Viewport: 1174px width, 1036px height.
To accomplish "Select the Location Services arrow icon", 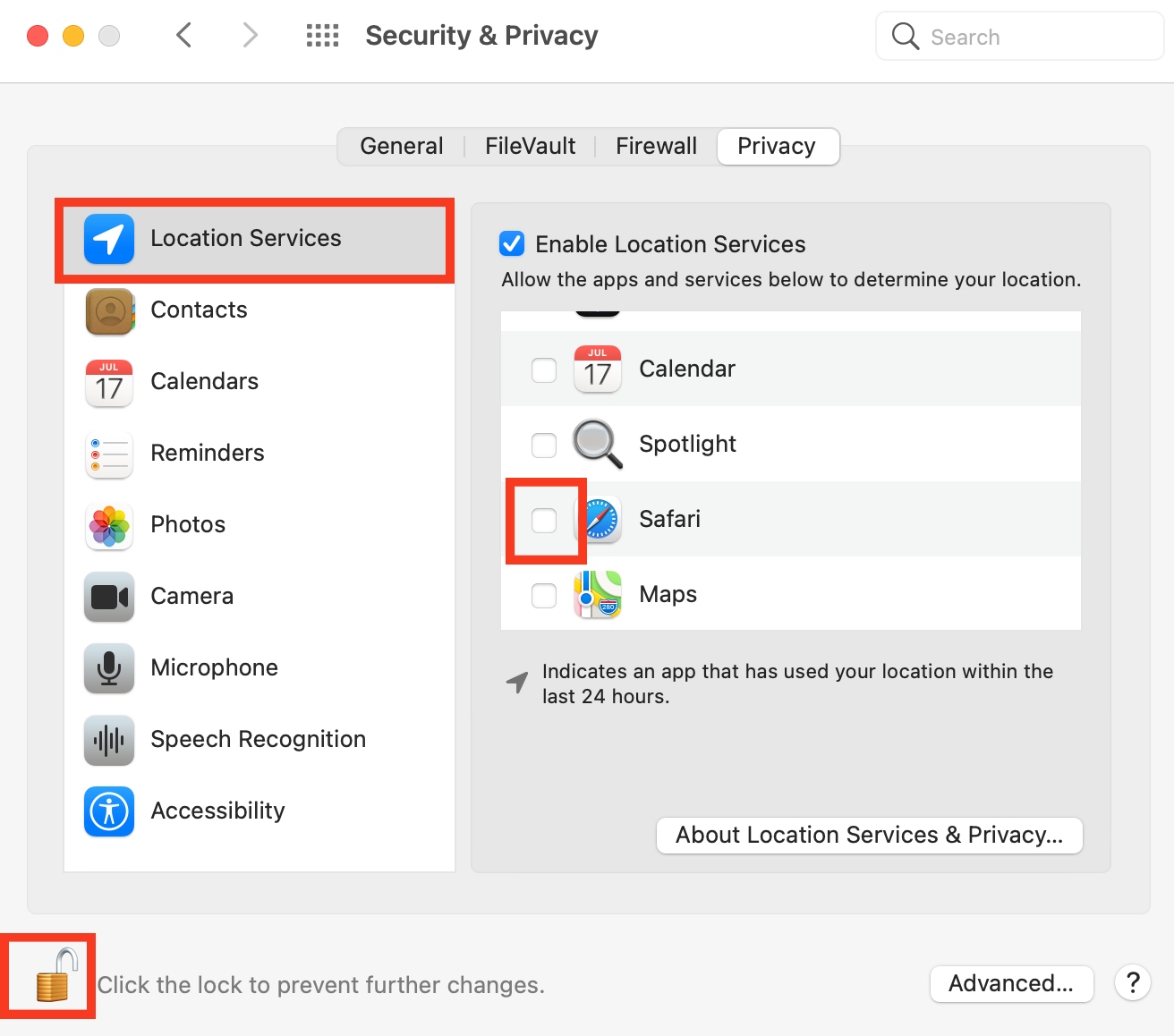I will click(x=107, y=238).
